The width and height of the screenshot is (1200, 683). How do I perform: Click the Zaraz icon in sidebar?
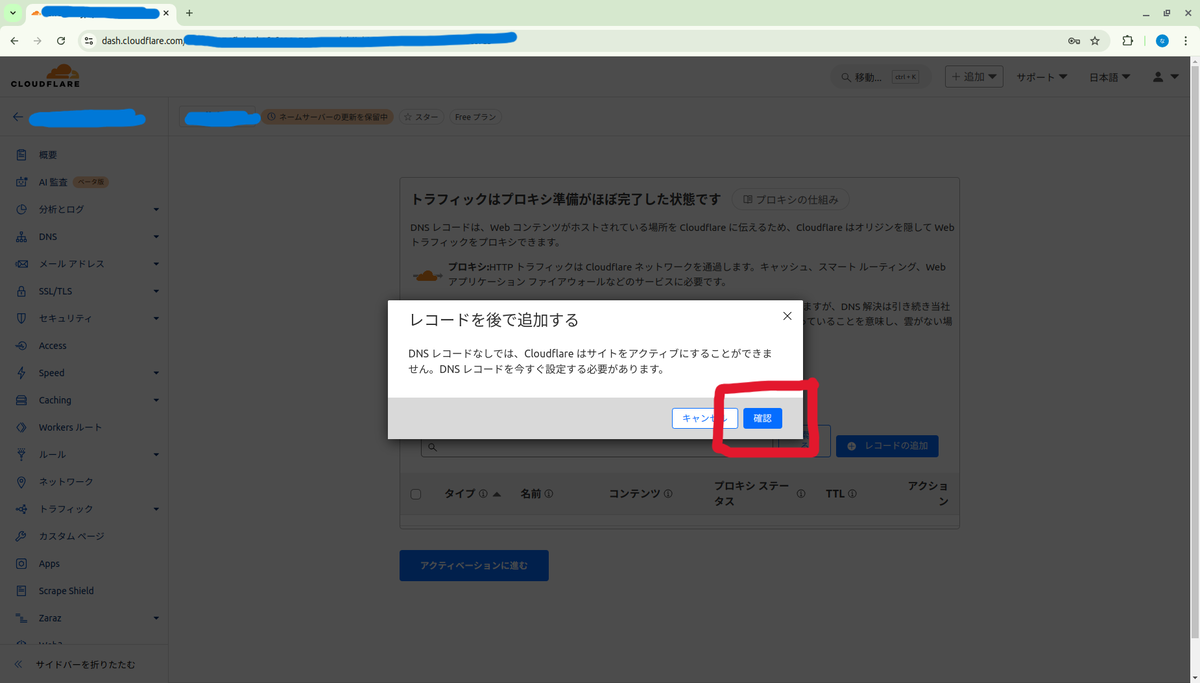(x=21, y=618)
